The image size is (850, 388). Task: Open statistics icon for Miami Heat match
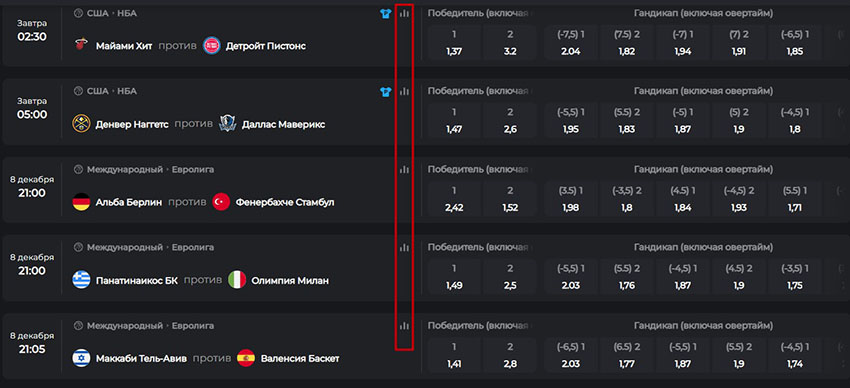(x=404, y=14)
